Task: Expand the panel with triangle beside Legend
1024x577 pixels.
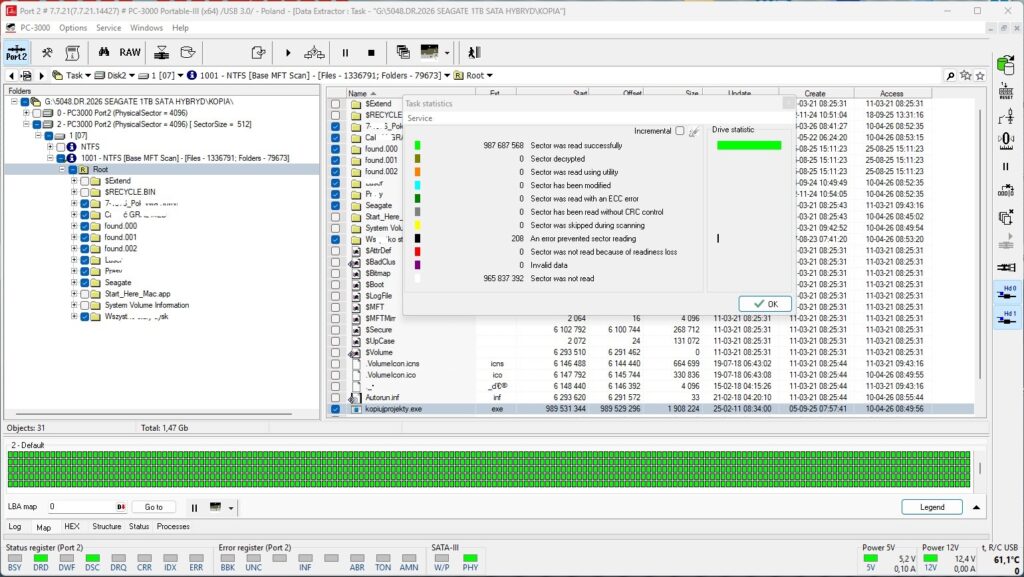Action: pos(976,507)
